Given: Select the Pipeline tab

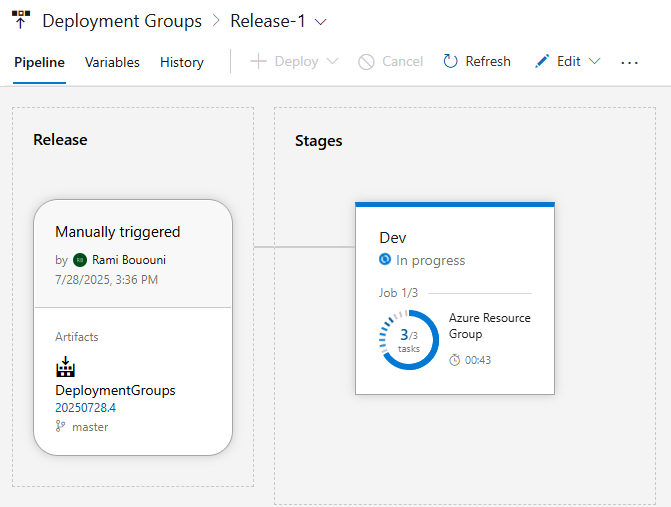Looking at the screenshot, I should 39,62.
